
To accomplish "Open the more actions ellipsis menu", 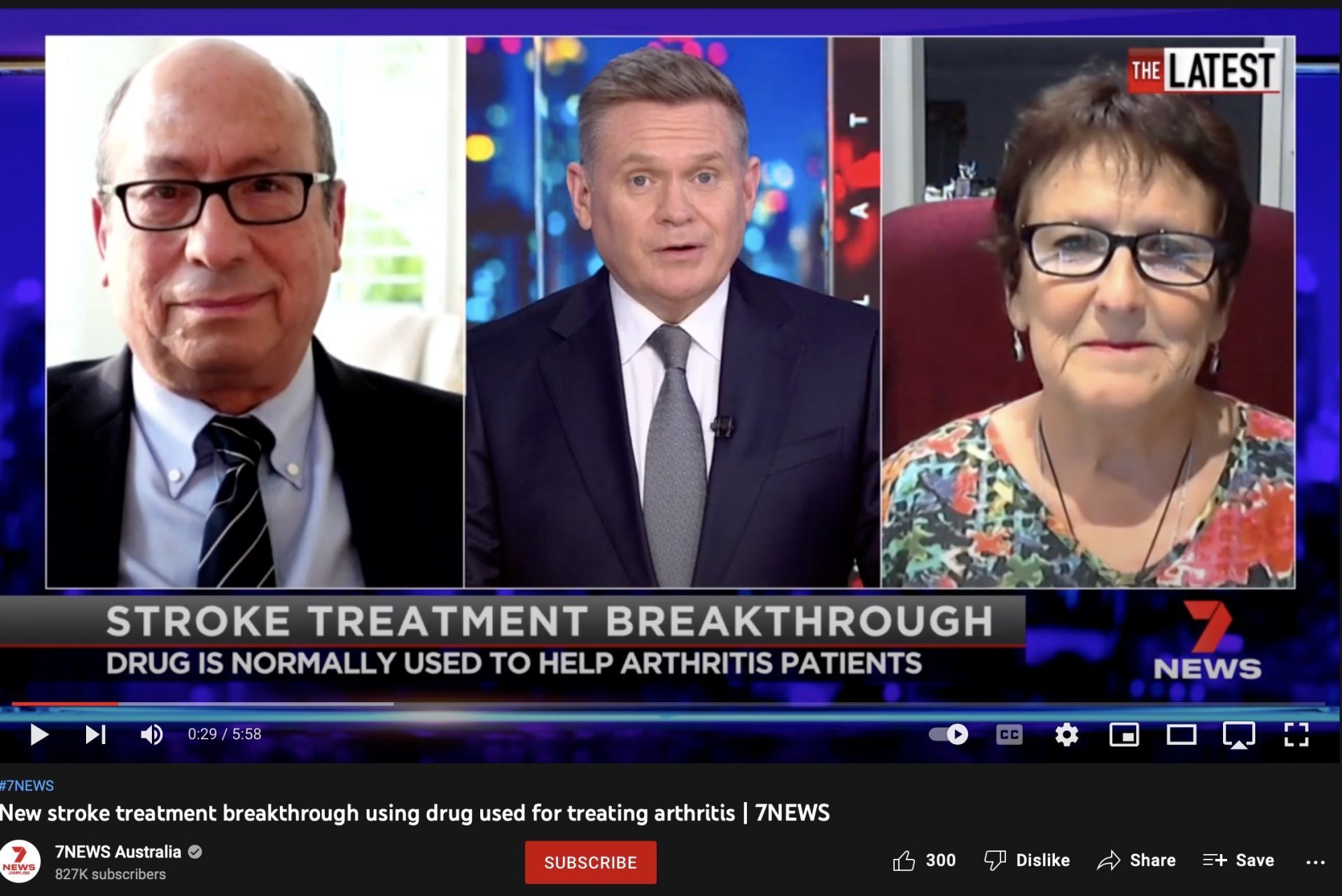I will pos(1315,862).
